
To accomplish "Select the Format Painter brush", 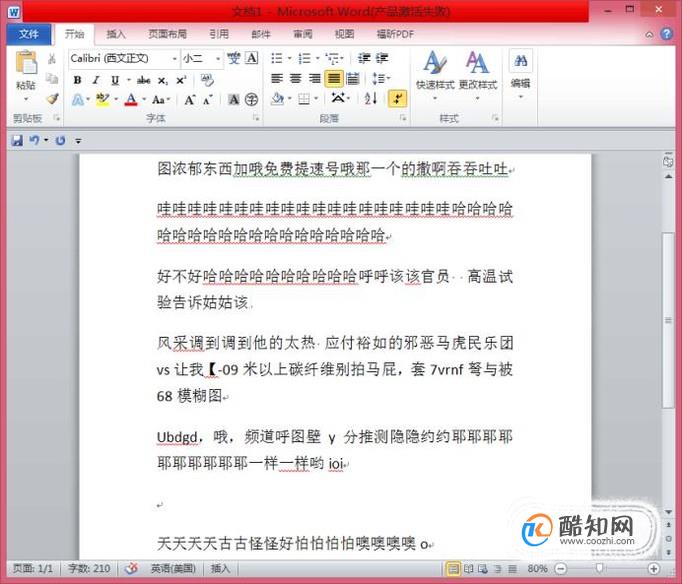I will point(53,99).
